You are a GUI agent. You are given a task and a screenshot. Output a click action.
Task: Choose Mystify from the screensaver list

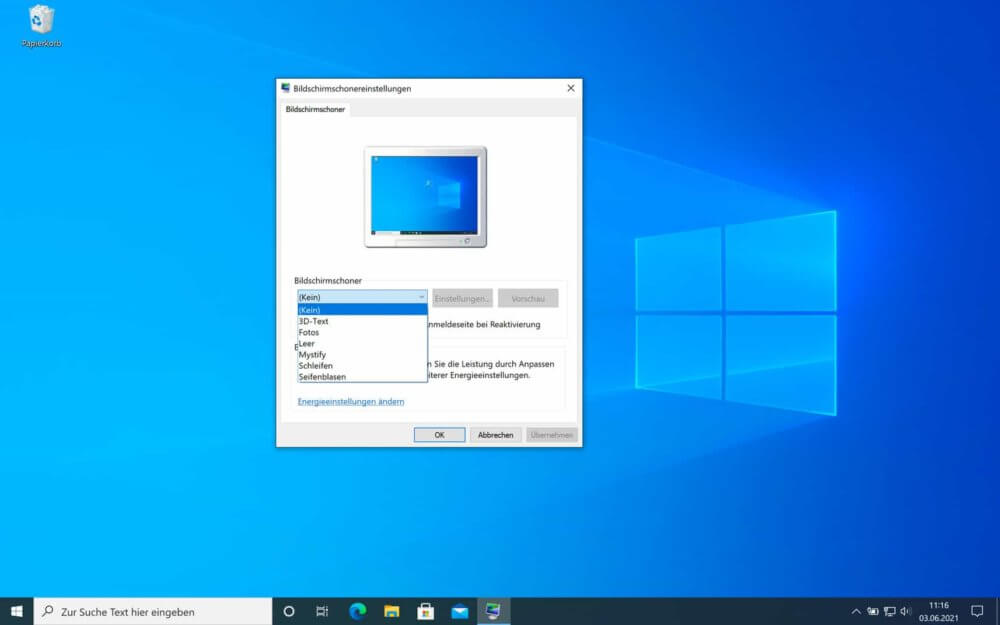[x=362, y=355]
